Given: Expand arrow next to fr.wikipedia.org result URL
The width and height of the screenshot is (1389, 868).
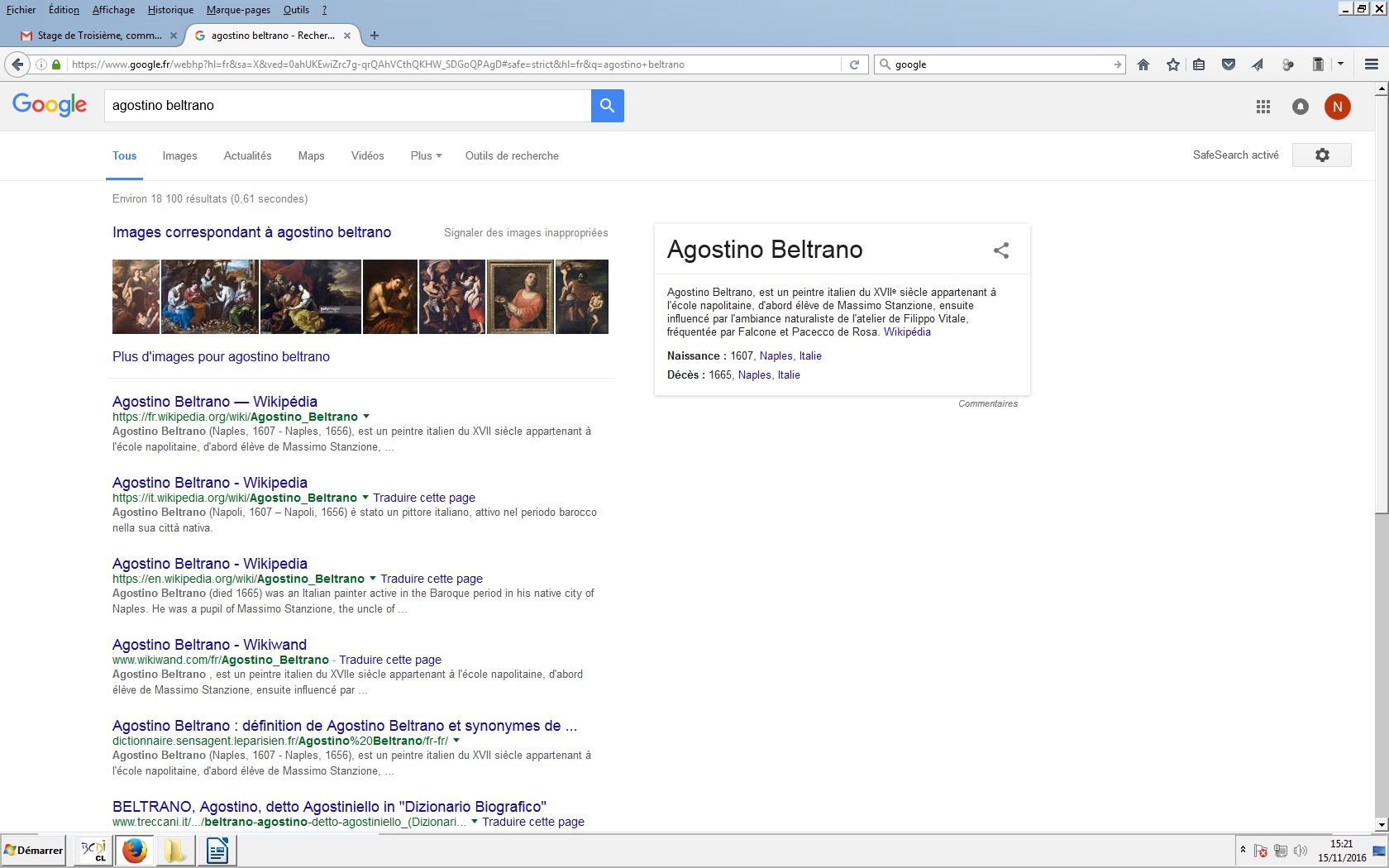Looking at the screenshot, I should 366,417.
